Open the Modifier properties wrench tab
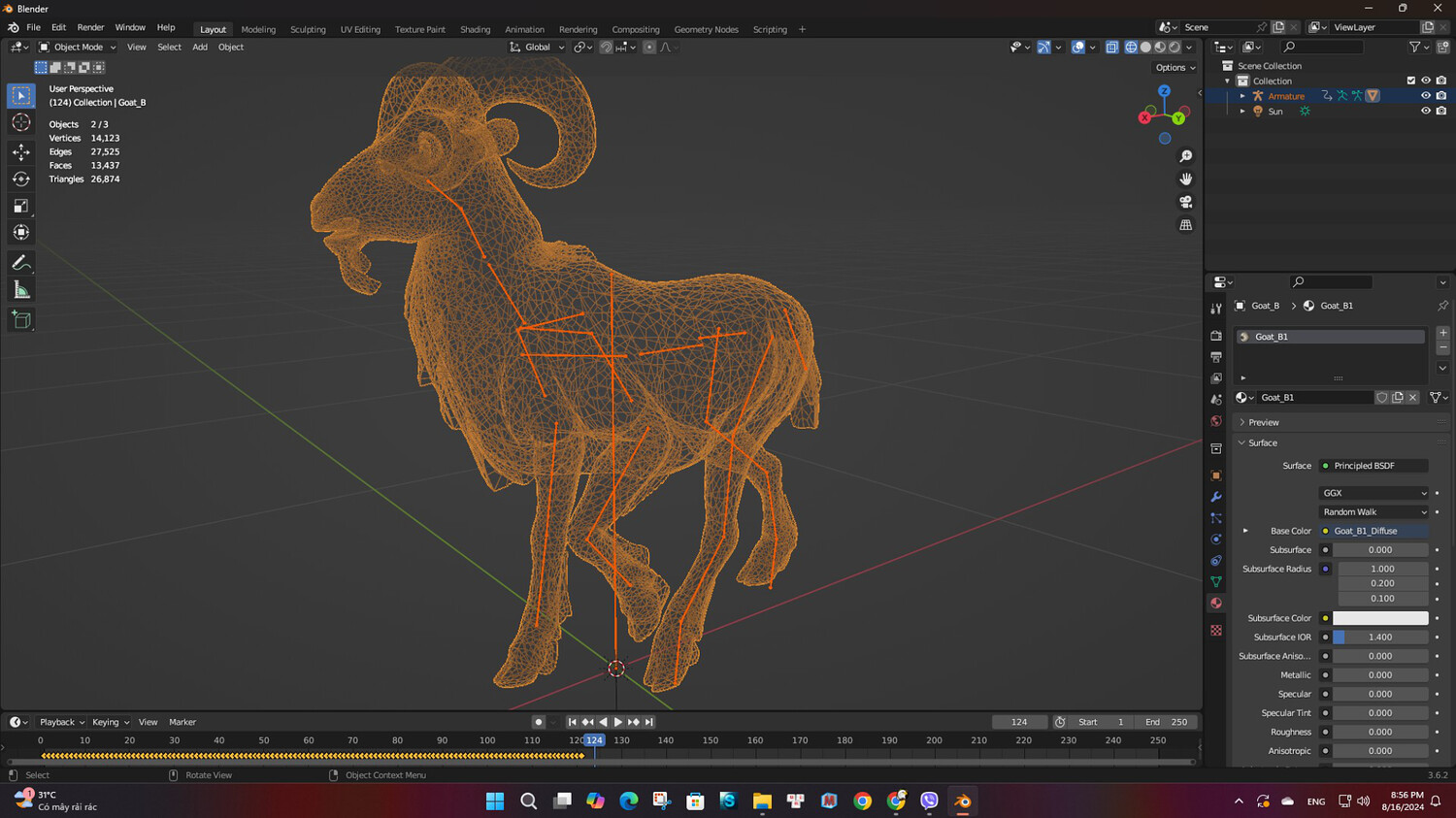 pyautogui.click(x=1216, y=497)
